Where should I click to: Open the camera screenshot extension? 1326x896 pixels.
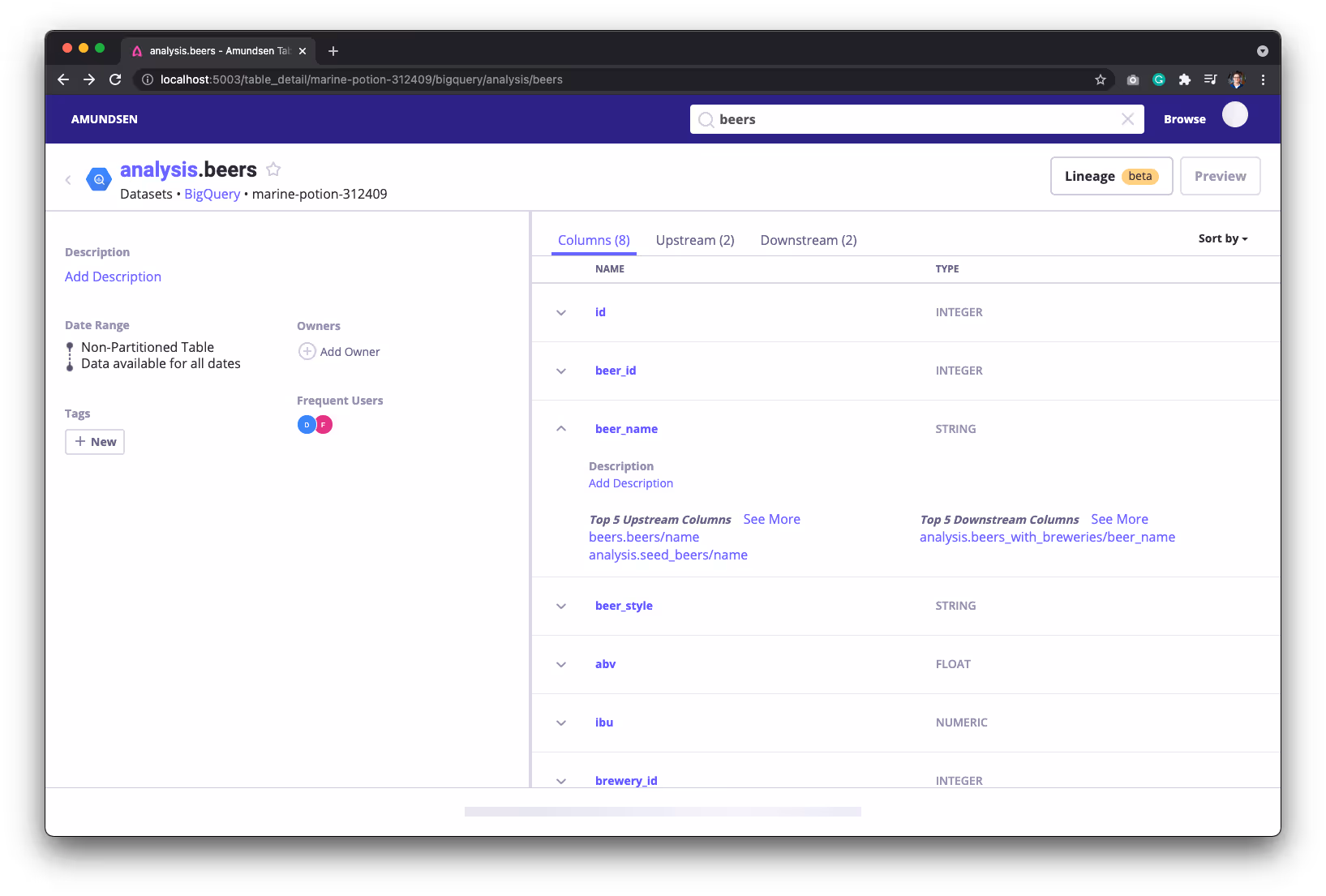coord(1133,79)
